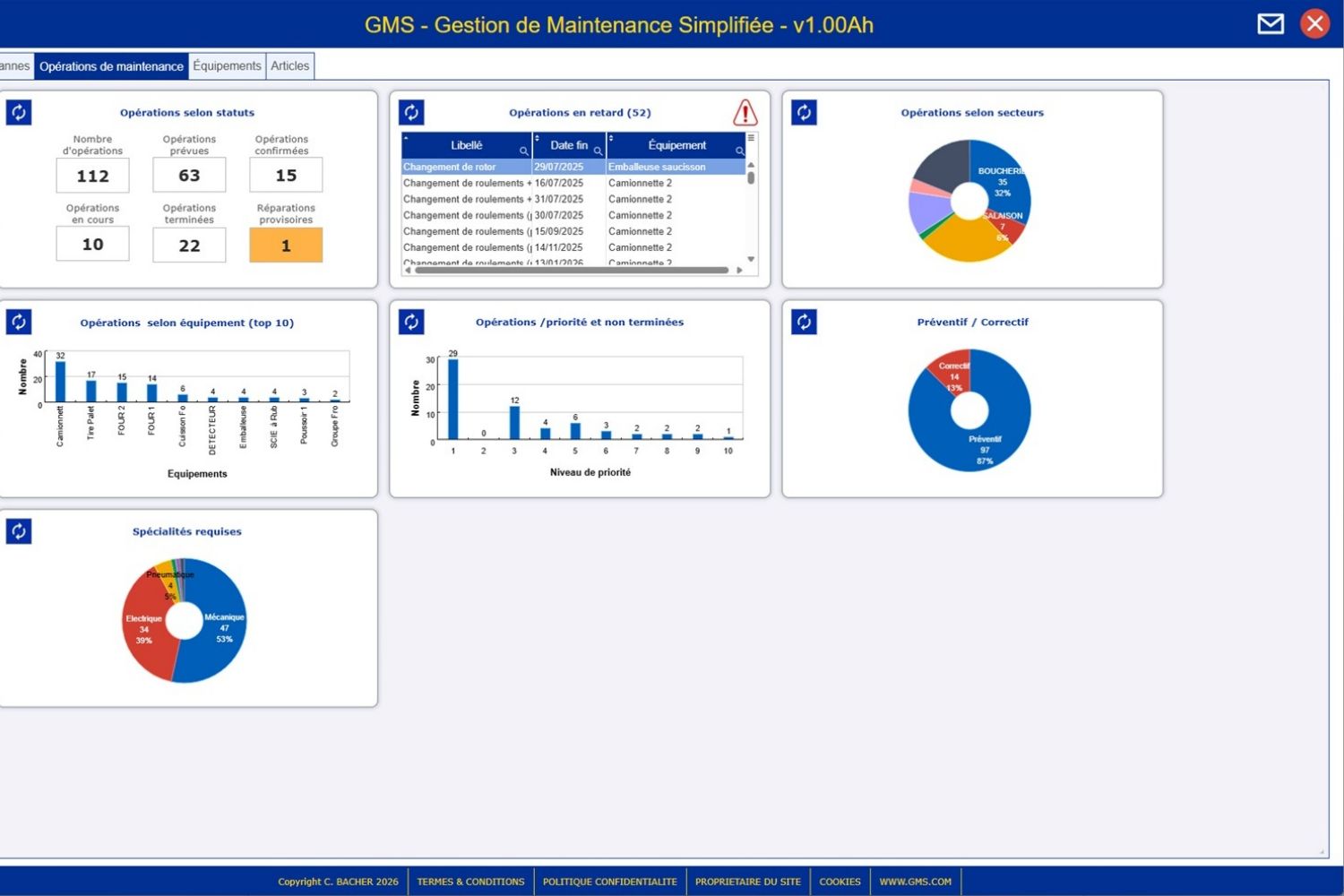This screenshot has width=1344, height=896.
Task: Open TERMES & CONDITIONS footer link
Action: 470,882
